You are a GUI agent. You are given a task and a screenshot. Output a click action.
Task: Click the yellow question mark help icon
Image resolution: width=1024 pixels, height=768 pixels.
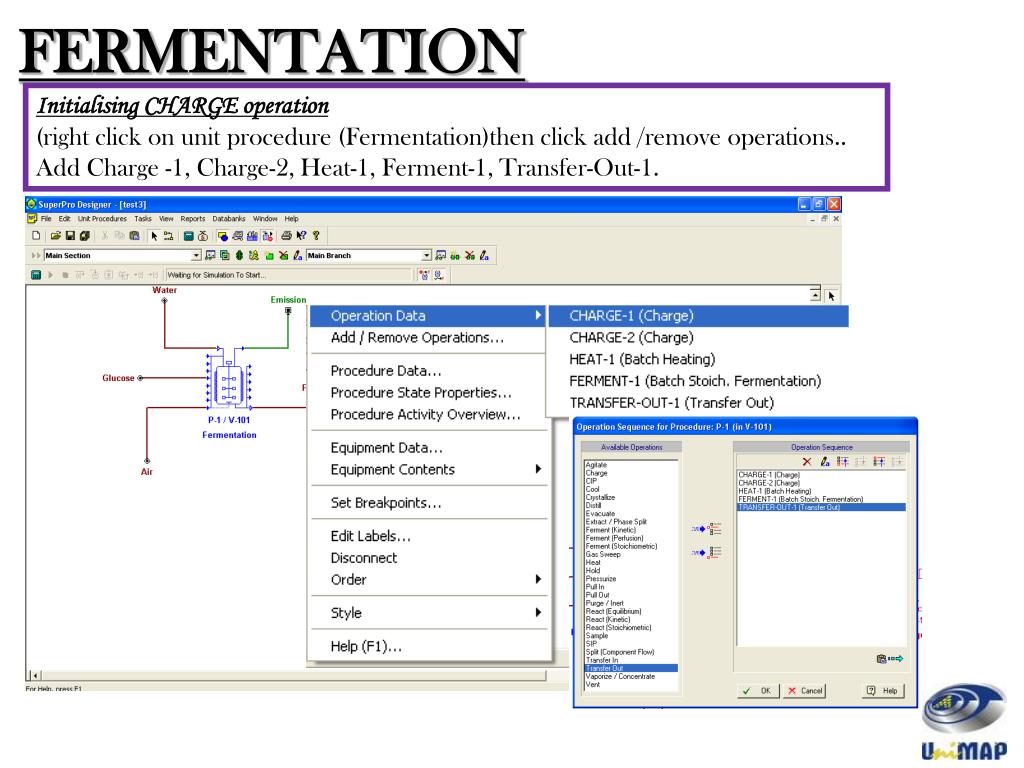pos(316,236)
